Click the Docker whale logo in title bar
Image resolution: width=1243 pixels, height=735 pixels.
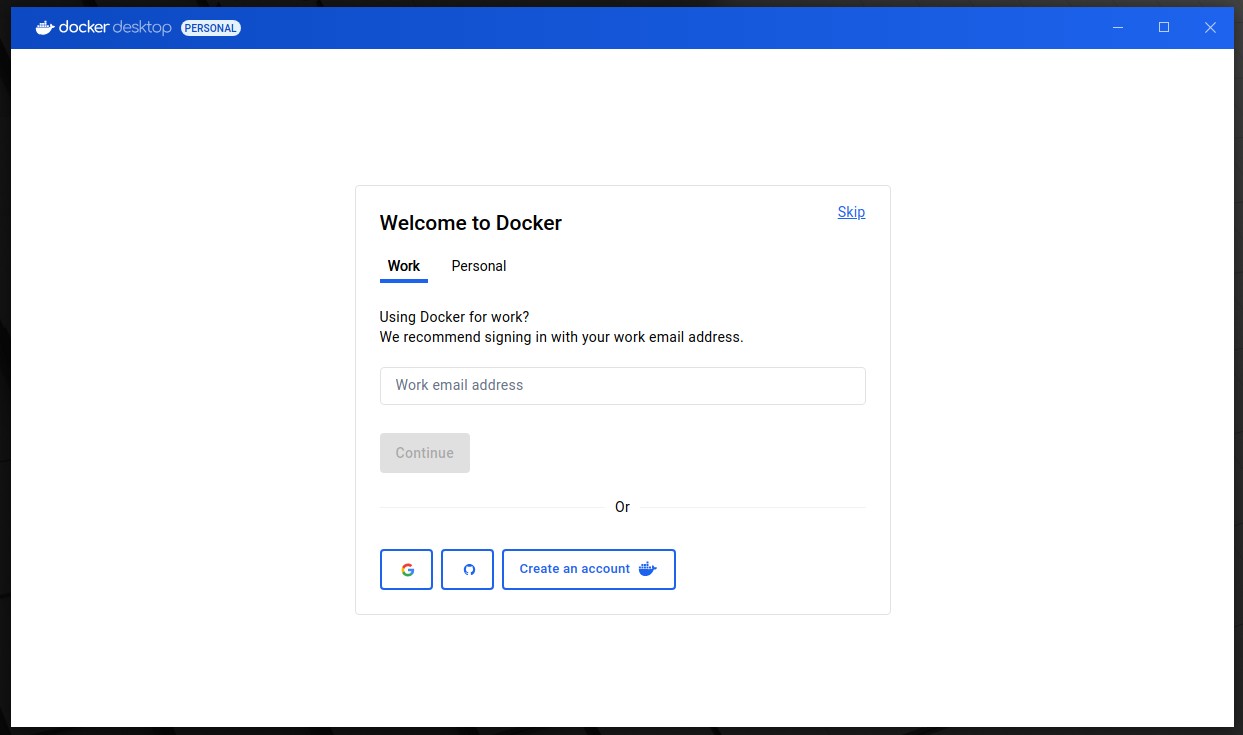click(44, 28)
